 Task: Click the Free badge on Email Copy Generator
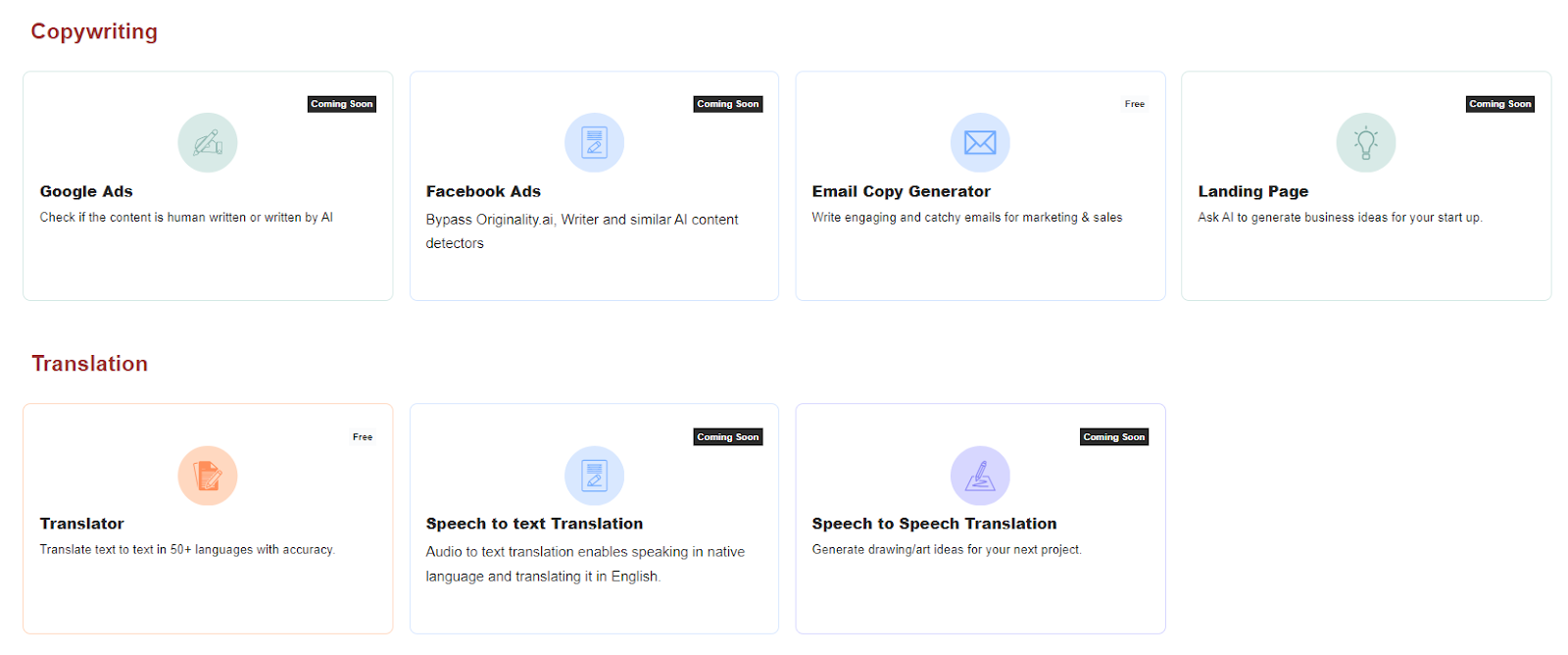point(1135,104)
